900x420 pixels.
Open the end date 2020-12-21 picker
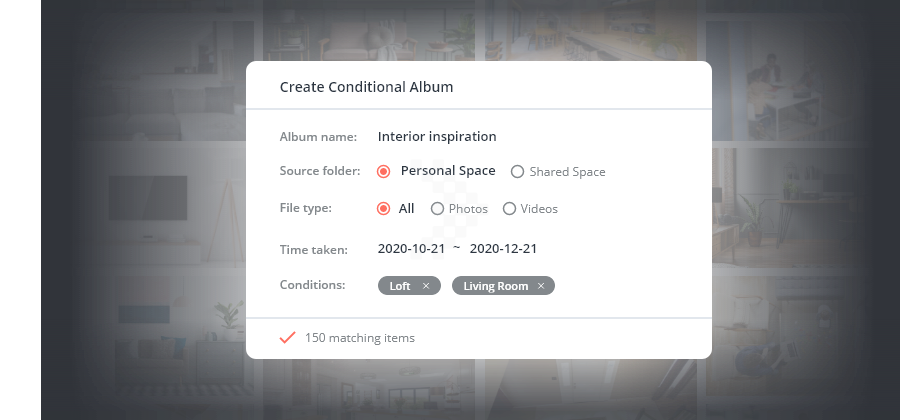[x=503, y=248]
